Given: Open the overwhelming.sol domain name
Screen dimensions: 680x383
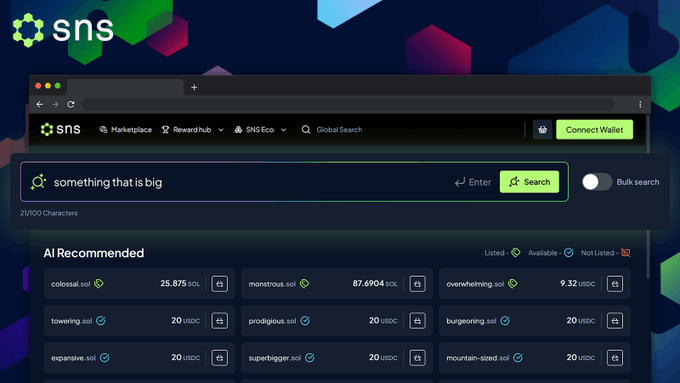Looking at the screenshot, I should [x=475, y=284].
